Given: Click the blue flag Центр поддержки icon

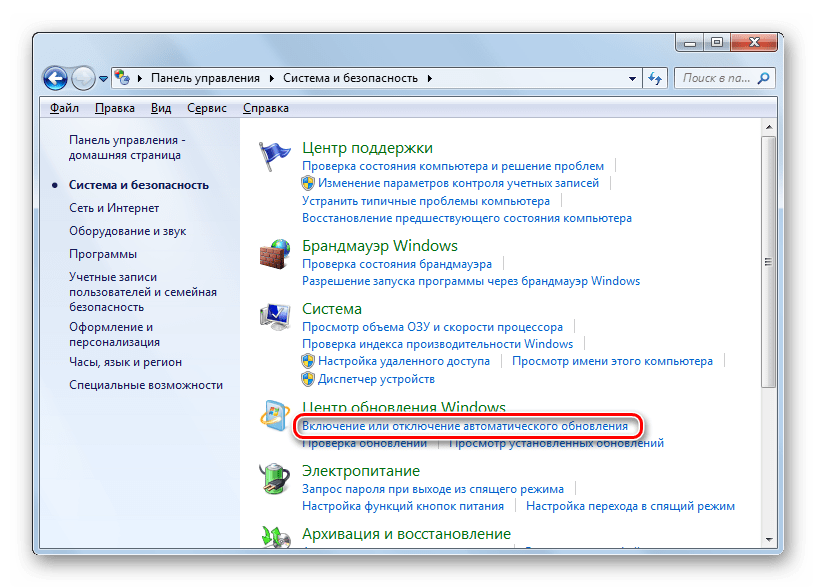Looking at the screenshot, I should pyautogui.click(x=275, y=155).
